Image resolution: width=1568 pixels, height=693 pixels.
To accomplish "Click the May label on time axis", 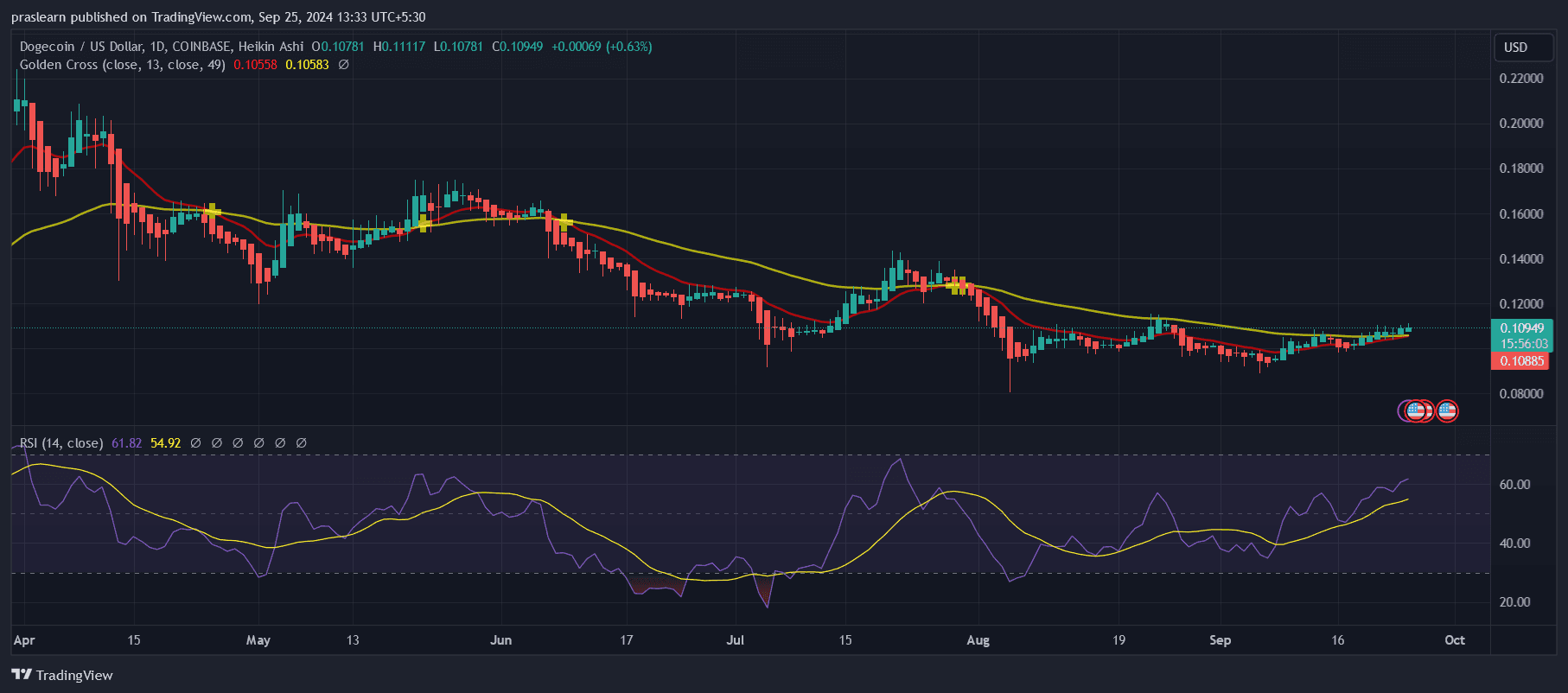I will pos(258,640).
